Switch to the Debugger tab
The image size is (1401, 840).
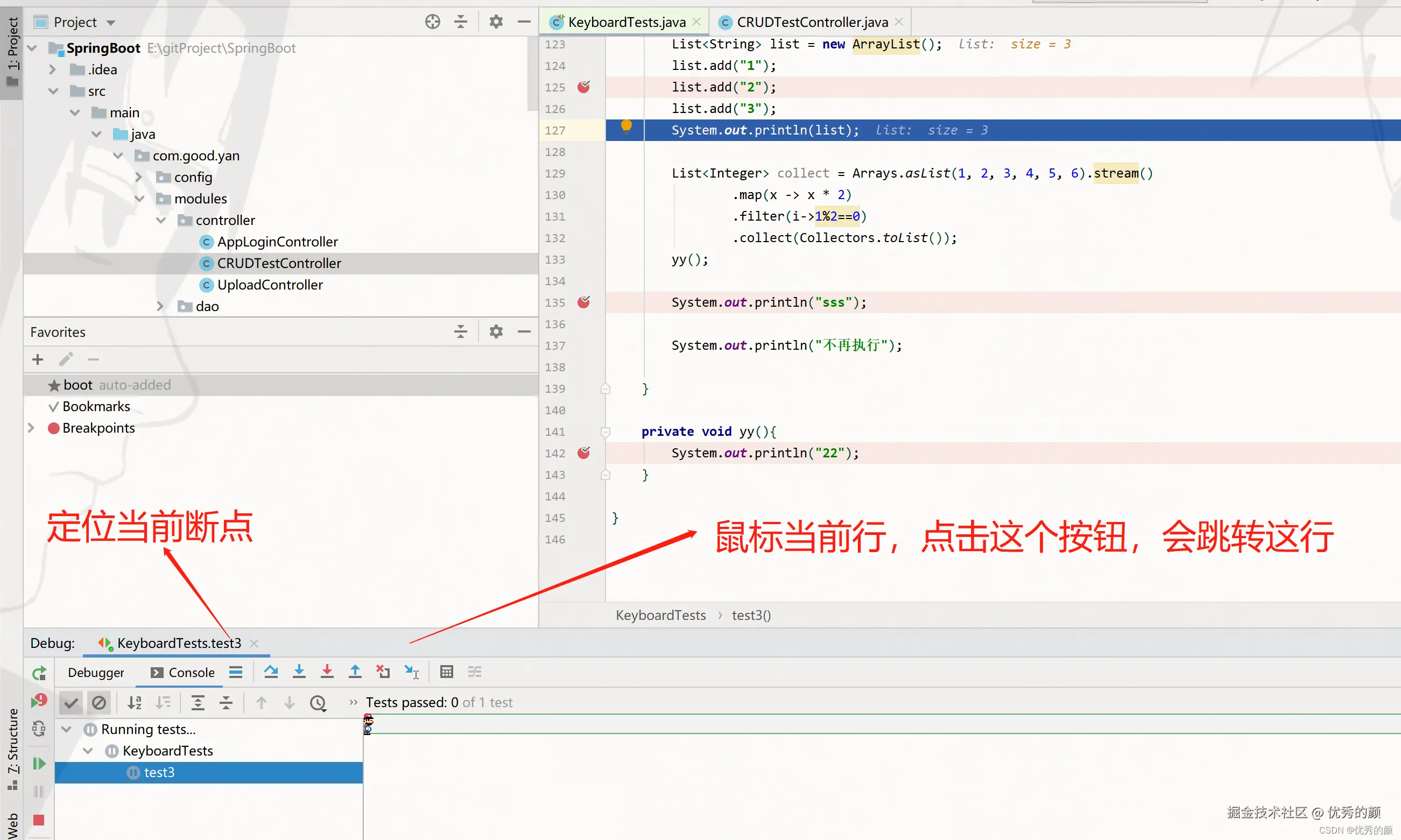pos(96,673)
